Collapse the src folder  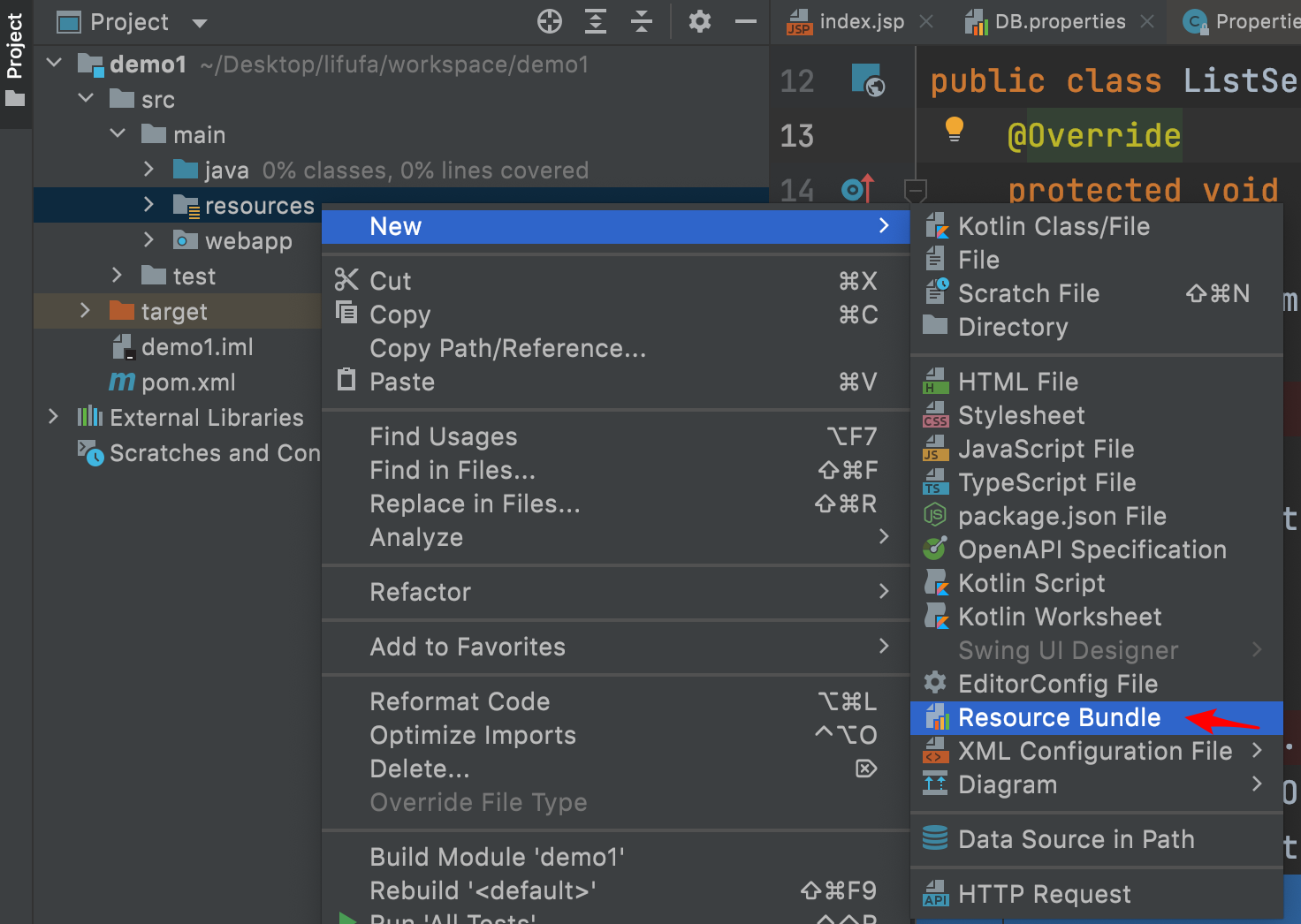(86, 99)
